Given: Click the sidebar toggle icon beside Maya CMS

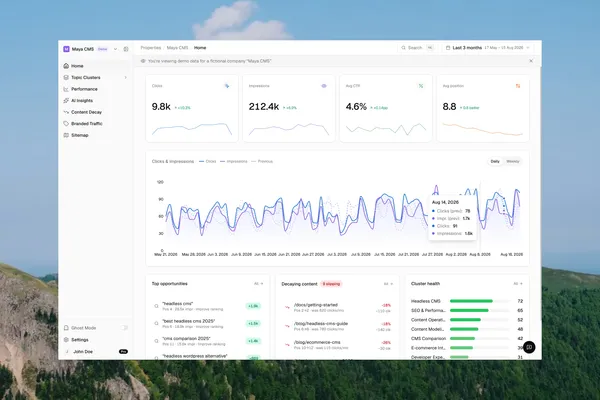Looking at the screenshot, I should pyautogui.click(x=126, y=49).
